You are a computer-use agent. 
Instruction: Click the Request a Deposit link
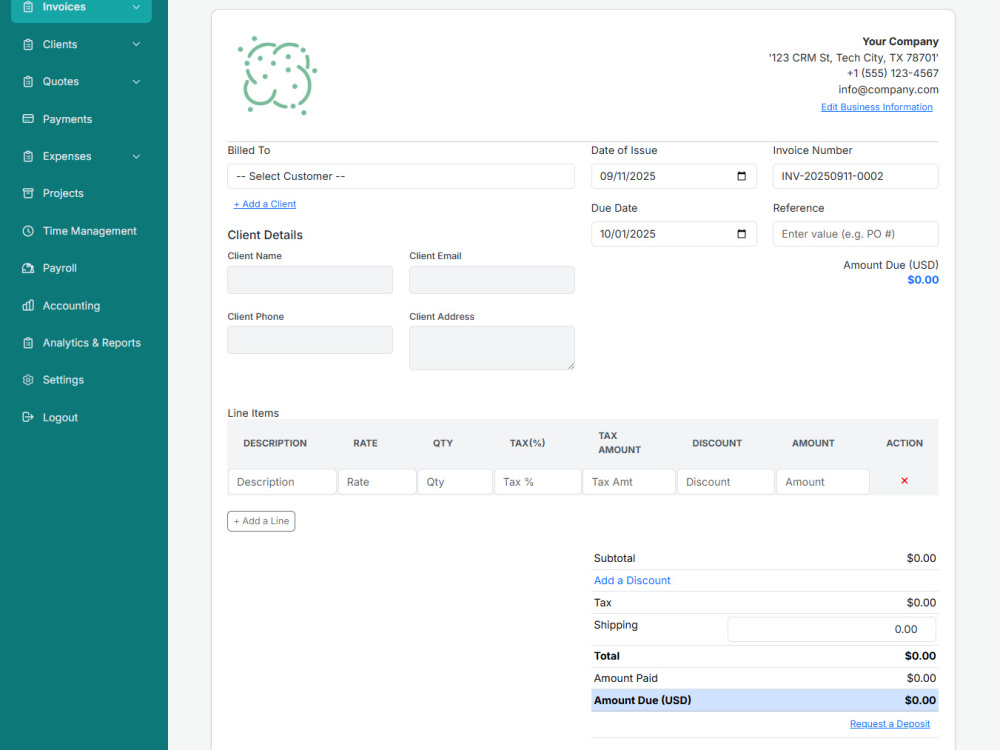coord(890,724)
